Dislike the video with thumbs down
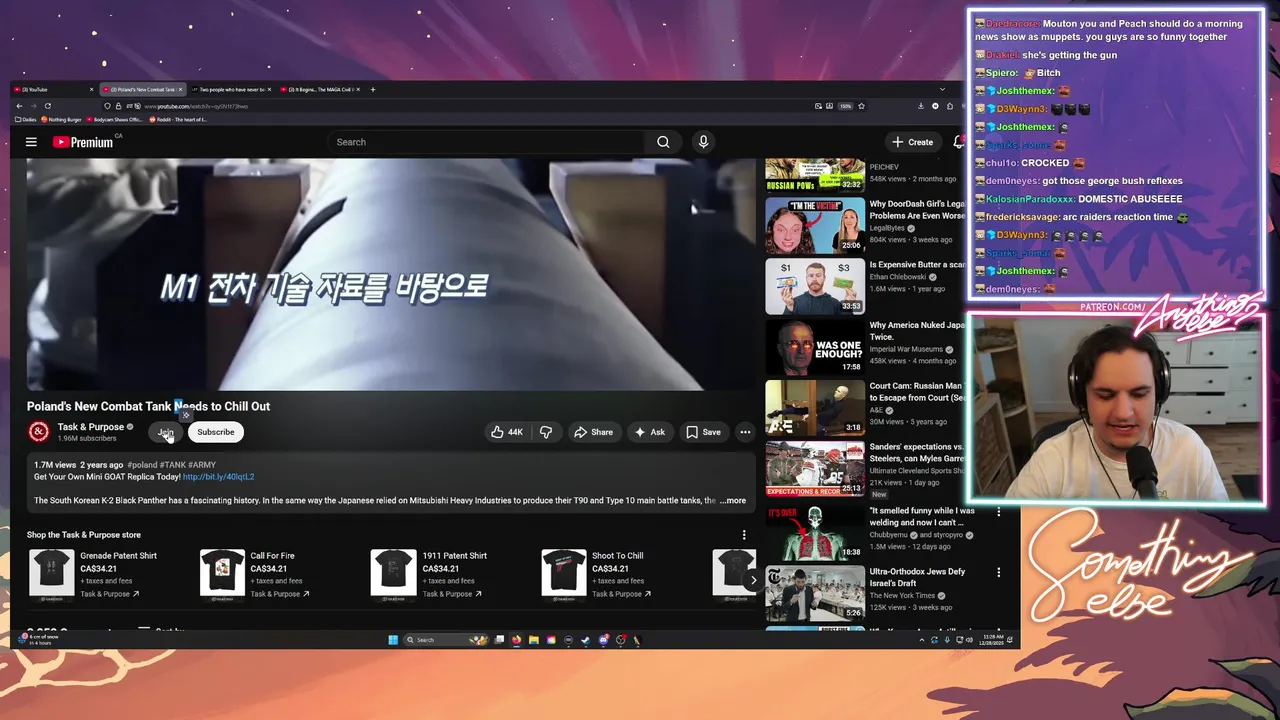Image resolution: width=1280 pixels, height=720 pixels. tap(546, 432)
